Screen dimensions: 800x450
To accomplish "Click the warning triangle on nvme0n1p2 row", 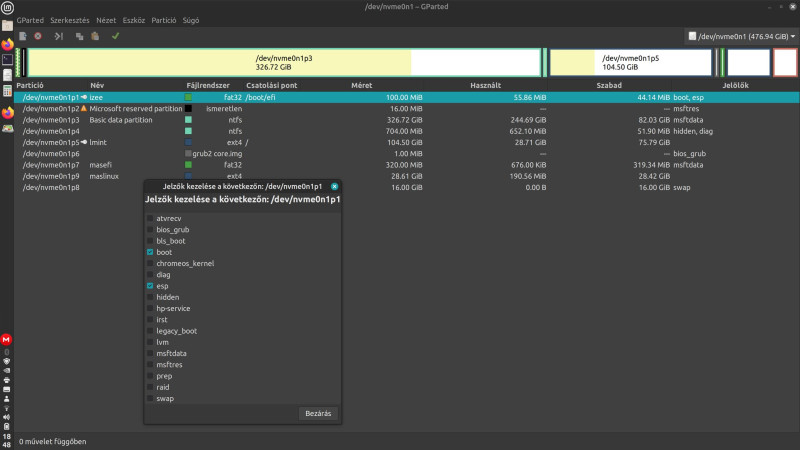I will coord(84,108).
